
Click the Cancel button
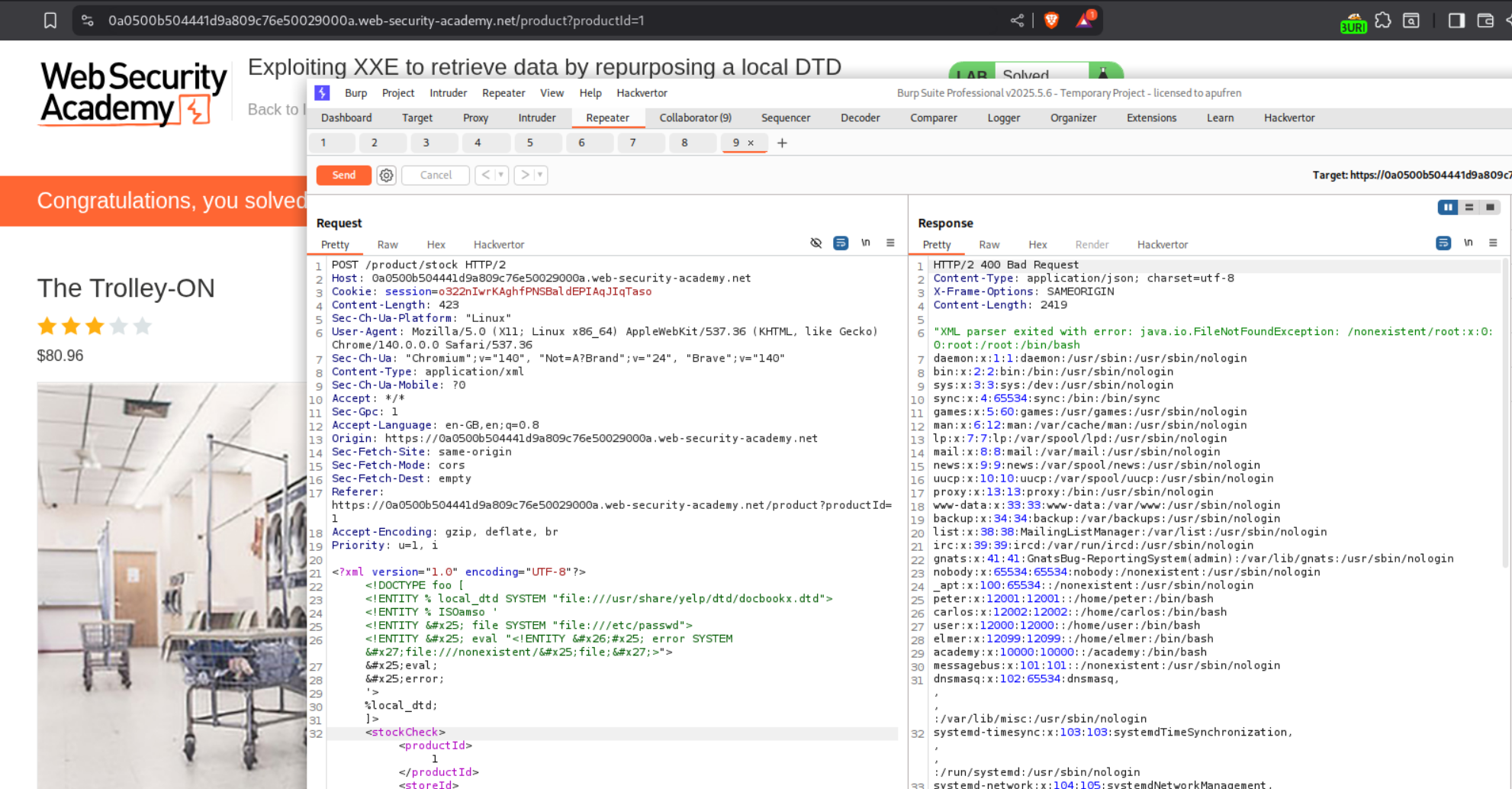pyautogui.click(x=435, y=175)
